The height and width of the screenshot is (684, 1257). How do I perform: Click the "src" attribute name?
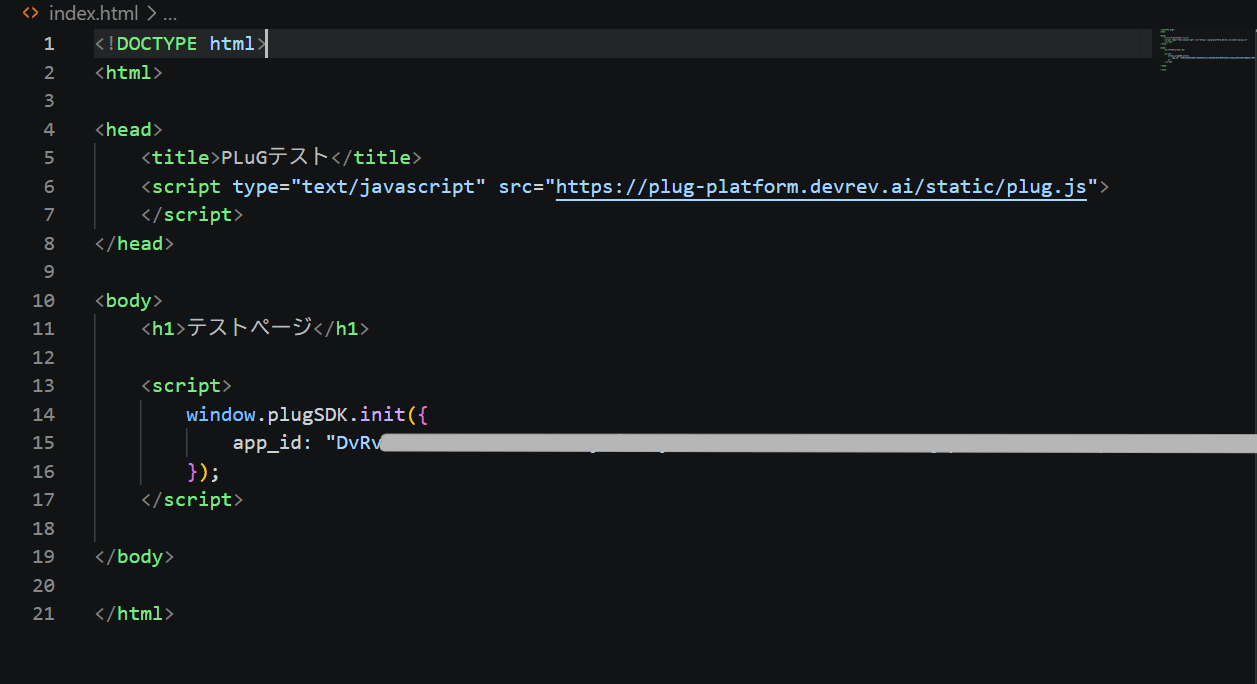click(515, 186)
